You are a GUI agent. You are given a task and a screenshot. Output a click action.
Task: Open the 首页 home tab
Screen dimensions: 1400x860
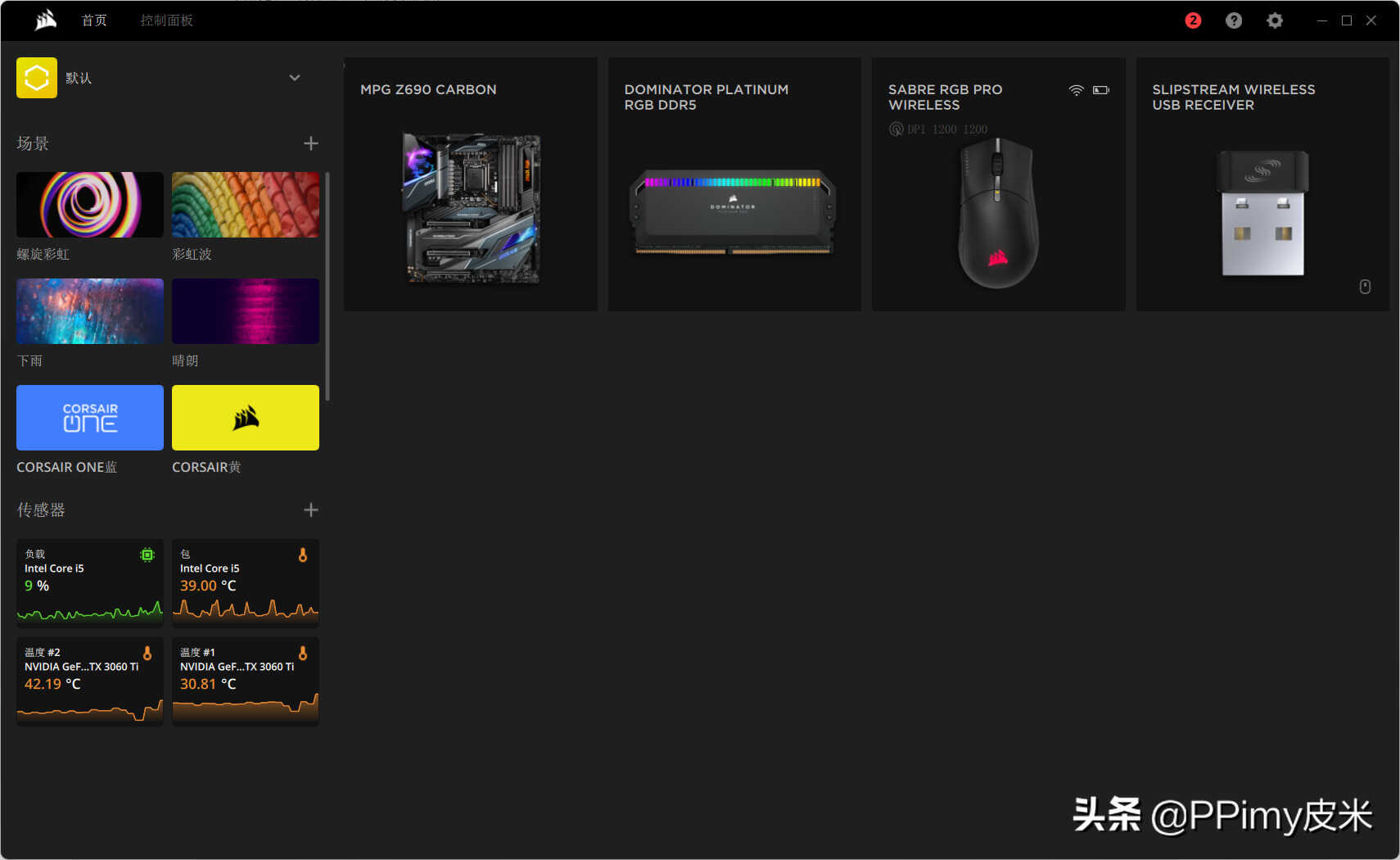[94, 20]
